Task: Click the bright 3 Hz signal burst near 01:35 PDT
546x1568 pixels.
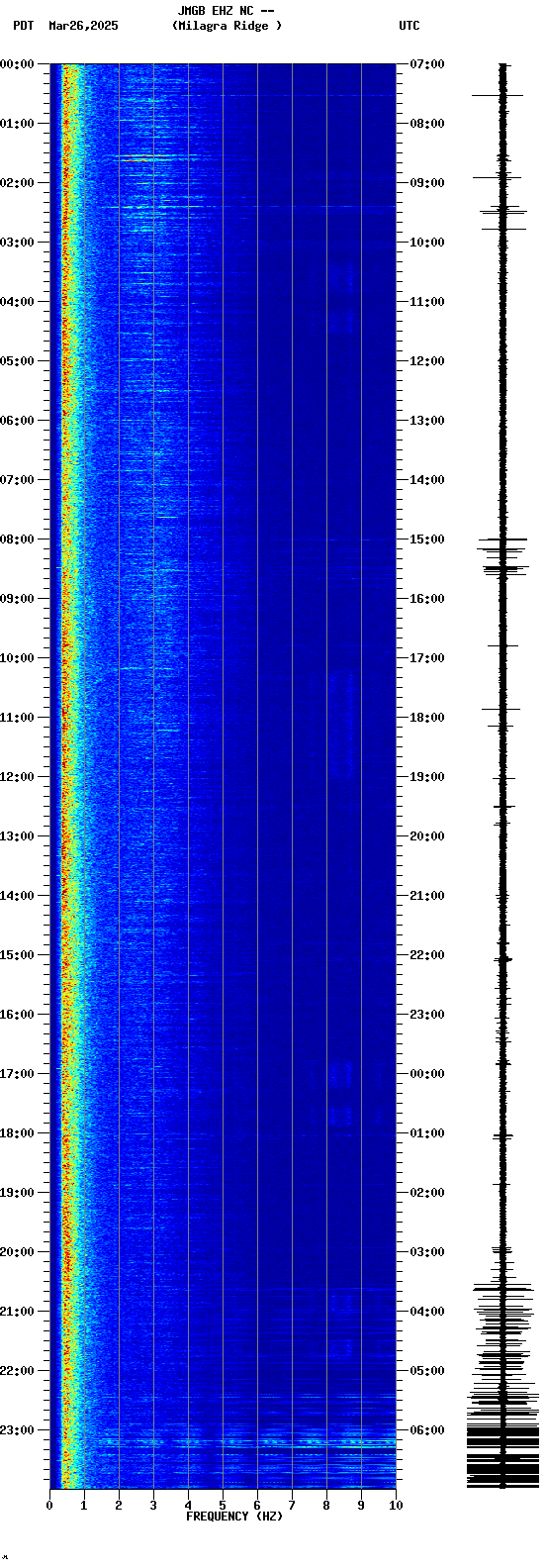Action: point(138,158)
